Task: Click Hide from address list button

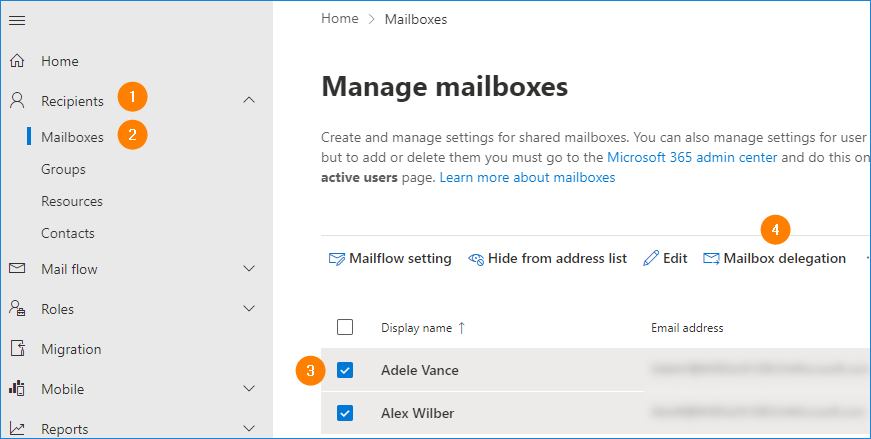Action: click(547, 258)
